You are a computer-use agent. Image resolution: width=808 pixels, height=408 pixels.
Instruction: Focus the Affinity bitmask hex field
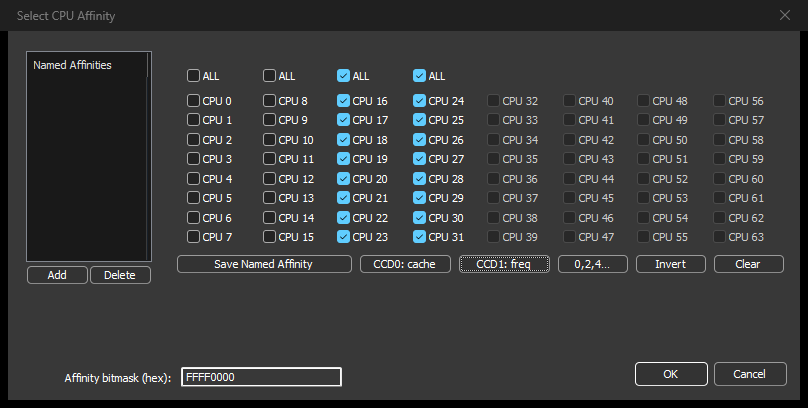(x=261, y=377)
